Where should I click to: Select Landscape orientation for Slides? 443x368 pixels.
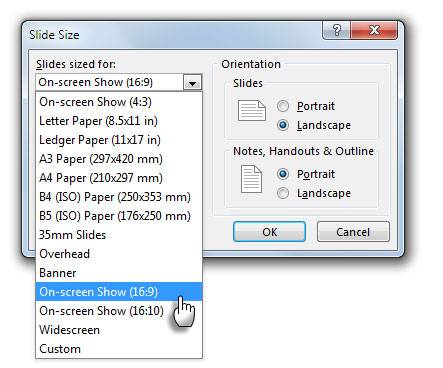[x=283, y=125]
